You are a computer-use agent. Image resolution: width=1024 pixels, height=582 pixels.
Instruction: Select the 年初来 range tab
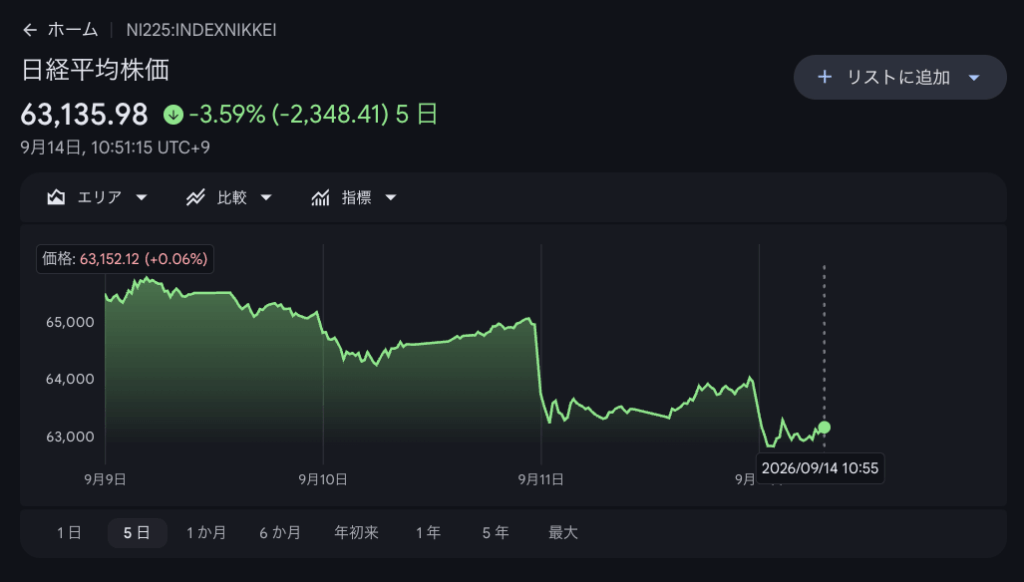tap(357, 533)
